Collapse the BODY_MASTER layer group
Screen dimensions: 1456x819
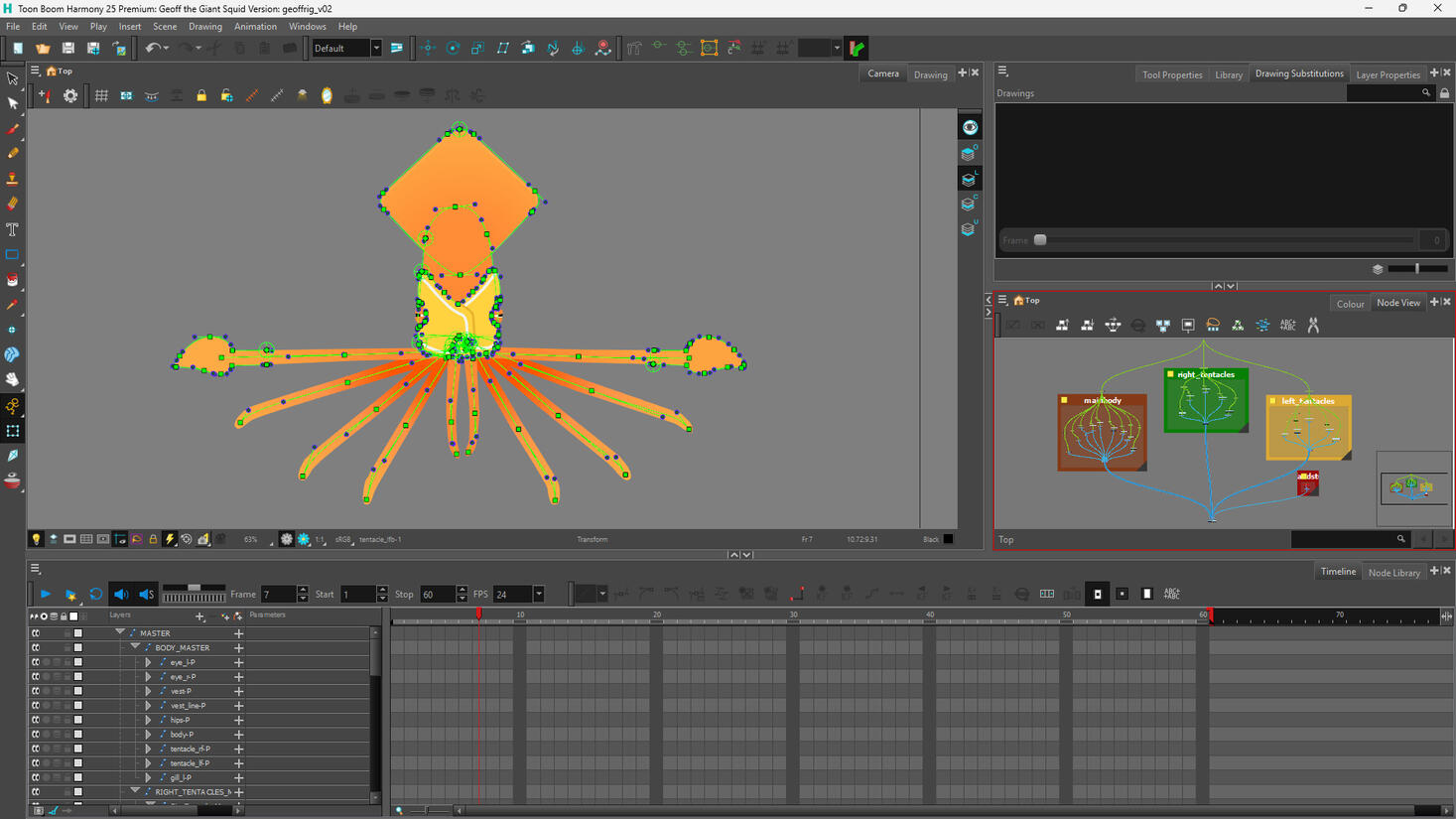click(135, 646)
